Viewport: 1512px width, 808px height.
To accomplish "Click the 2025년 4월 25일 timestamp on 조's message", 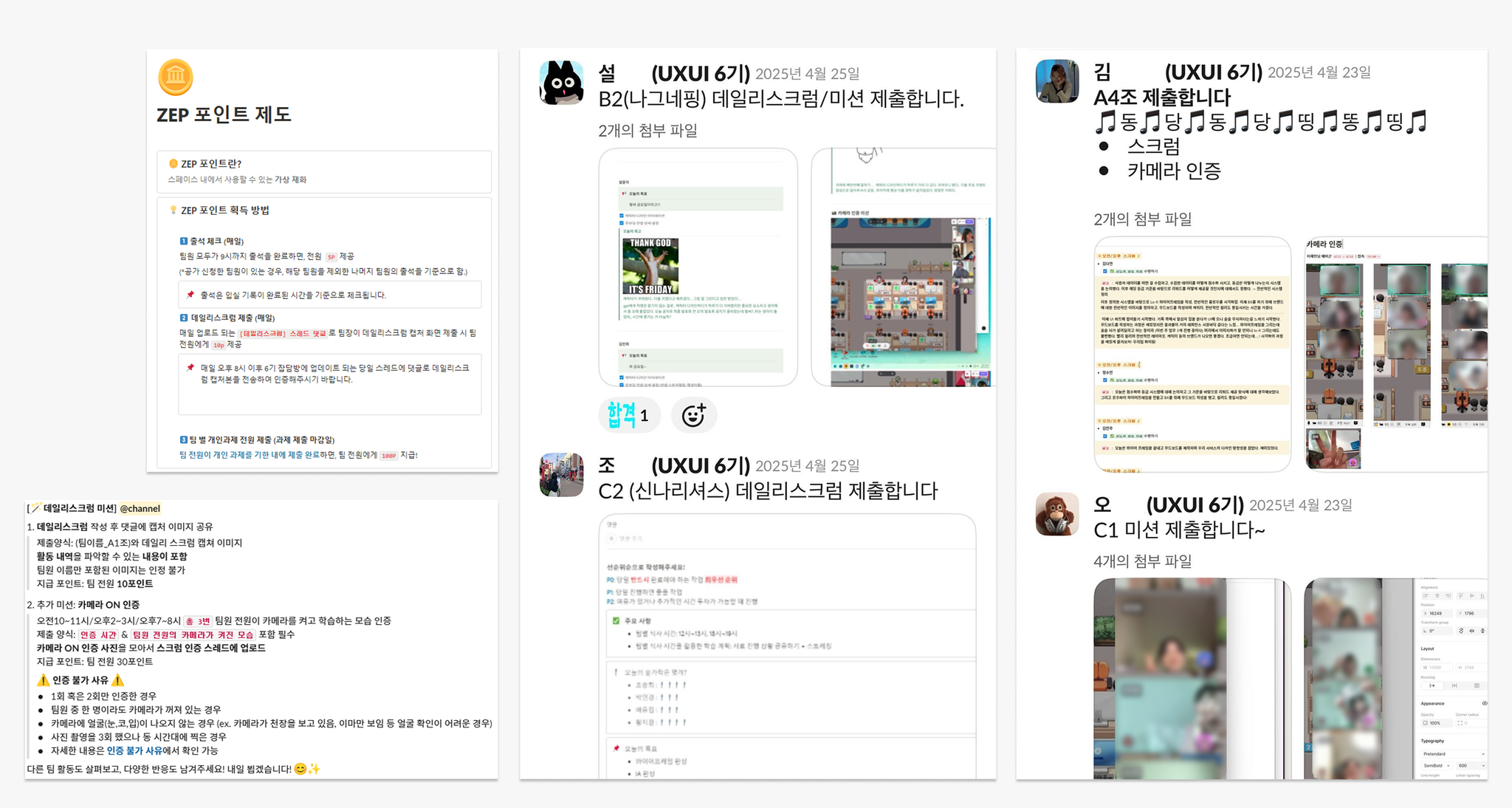I will (x=808, y=466).
